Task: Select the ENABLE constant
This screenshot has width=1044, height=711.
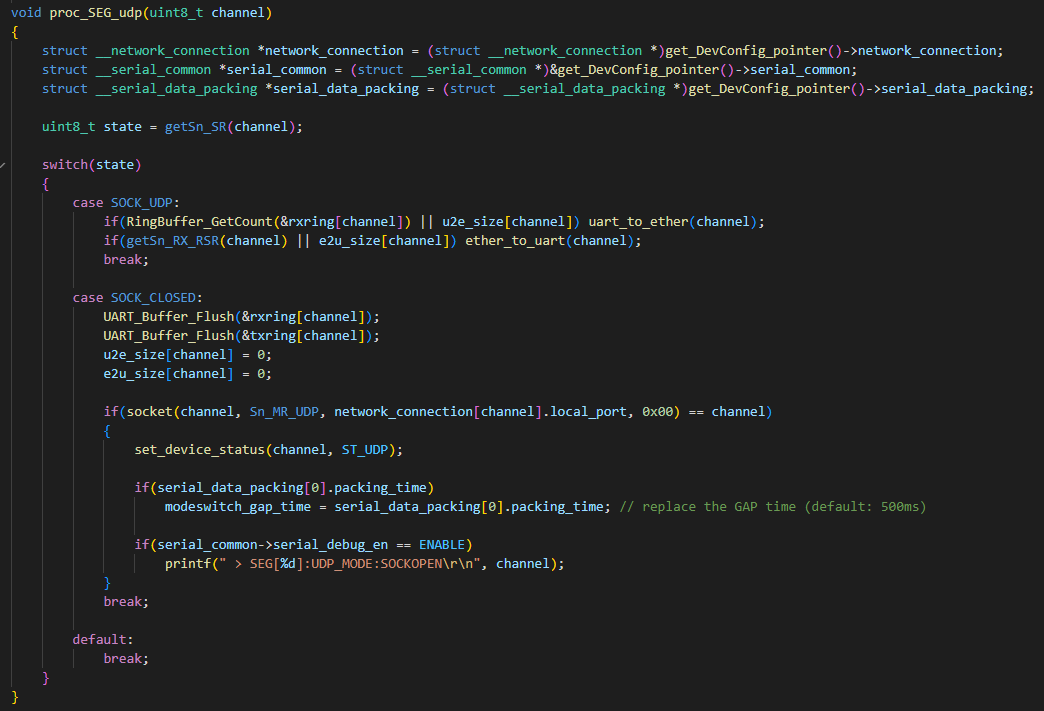Action: [442, 545]
